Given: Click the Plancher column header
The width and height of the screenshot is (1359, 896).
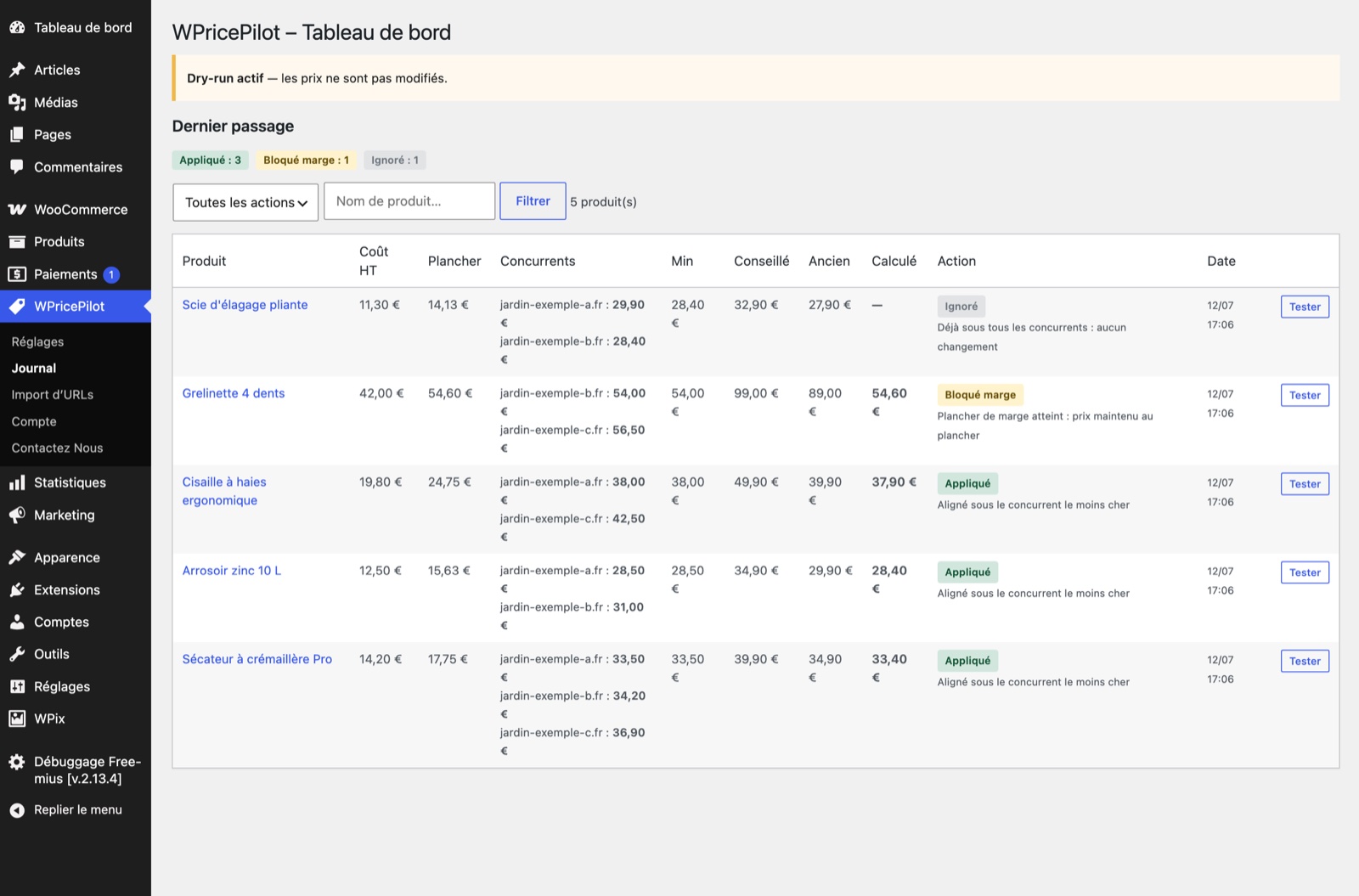Looking at the screenshot, I should click(x=454, y=261).
